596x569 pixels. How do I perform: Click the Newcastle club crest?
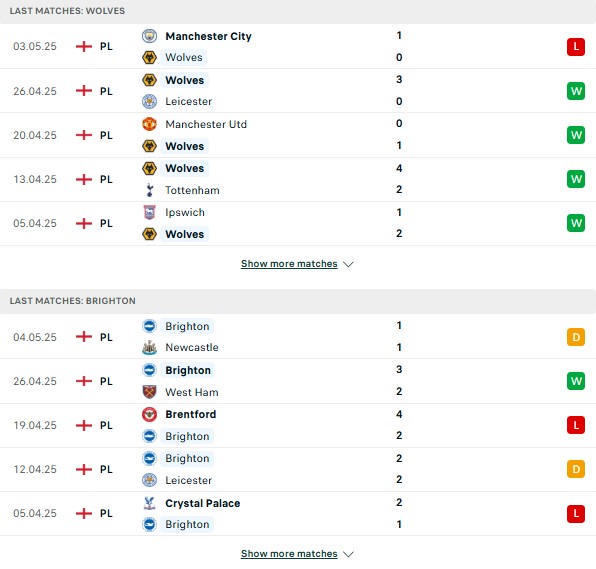coord(149,347)
